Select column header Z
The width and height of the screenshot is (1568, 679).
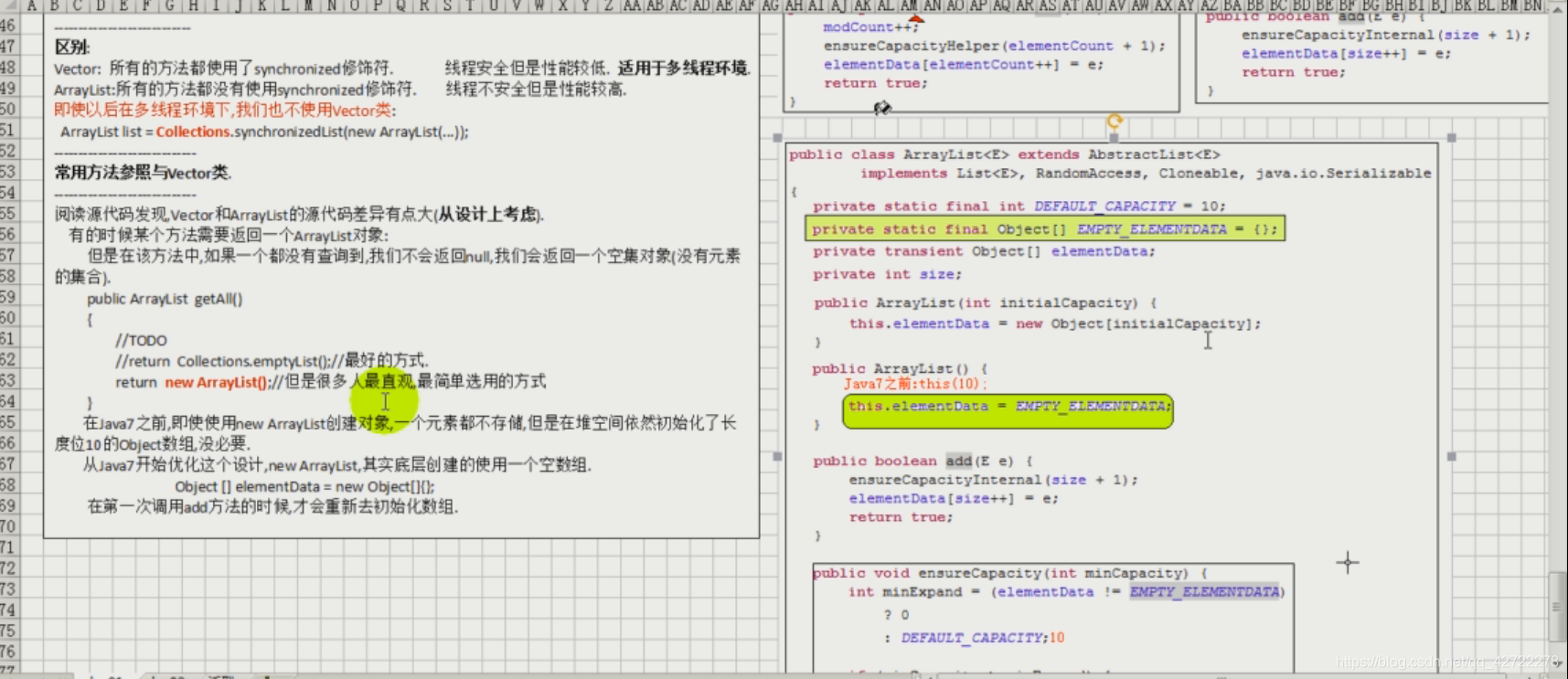click(608, 5)
